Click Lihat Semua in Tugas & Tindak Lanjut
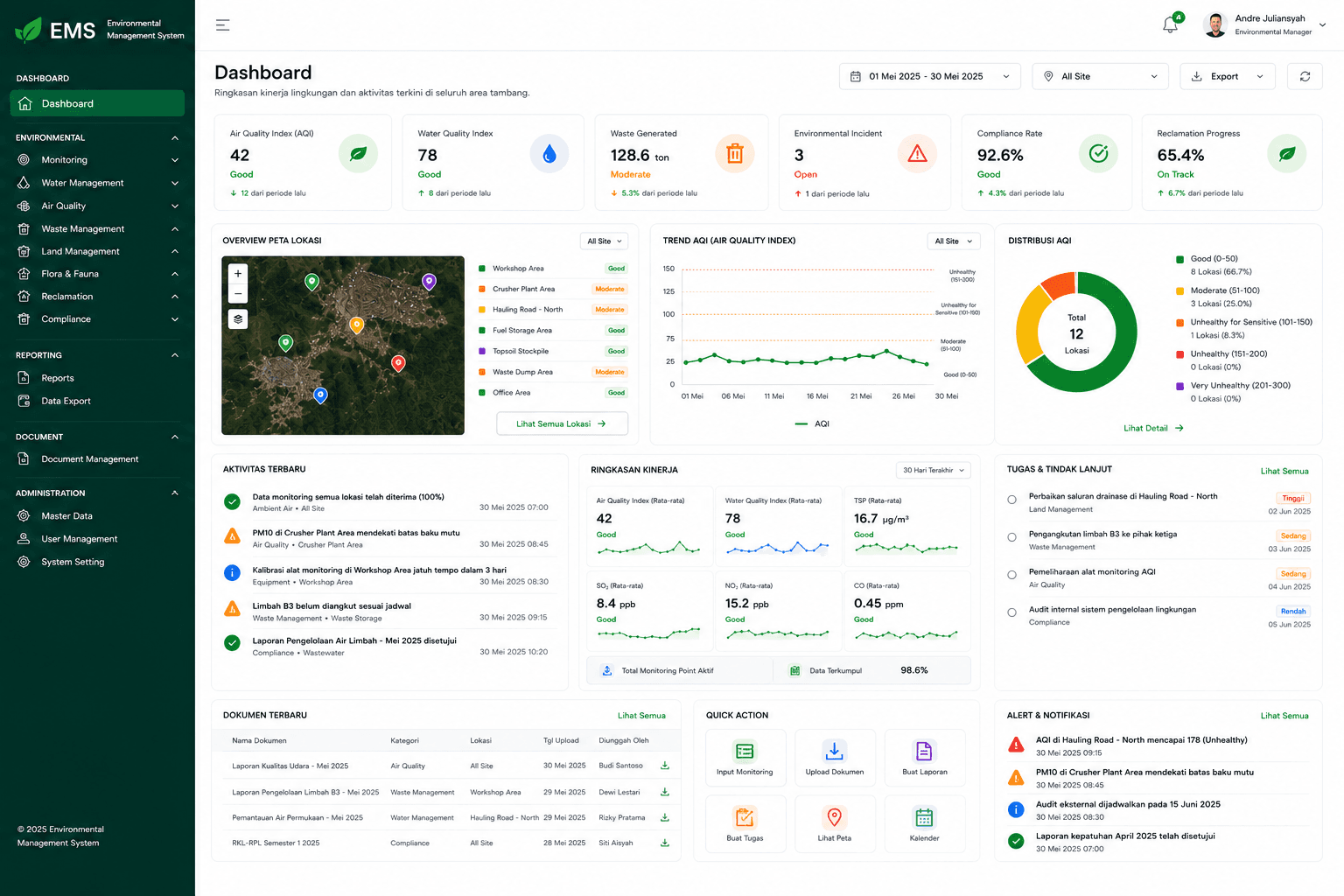This screenshot has width=1344, height=896. 1284,471
